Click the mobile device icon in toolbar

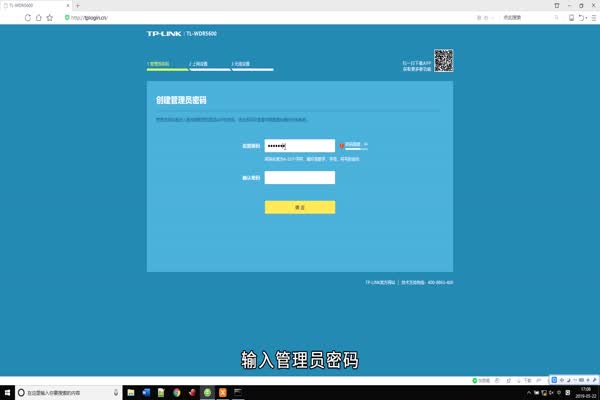[571, 18]
